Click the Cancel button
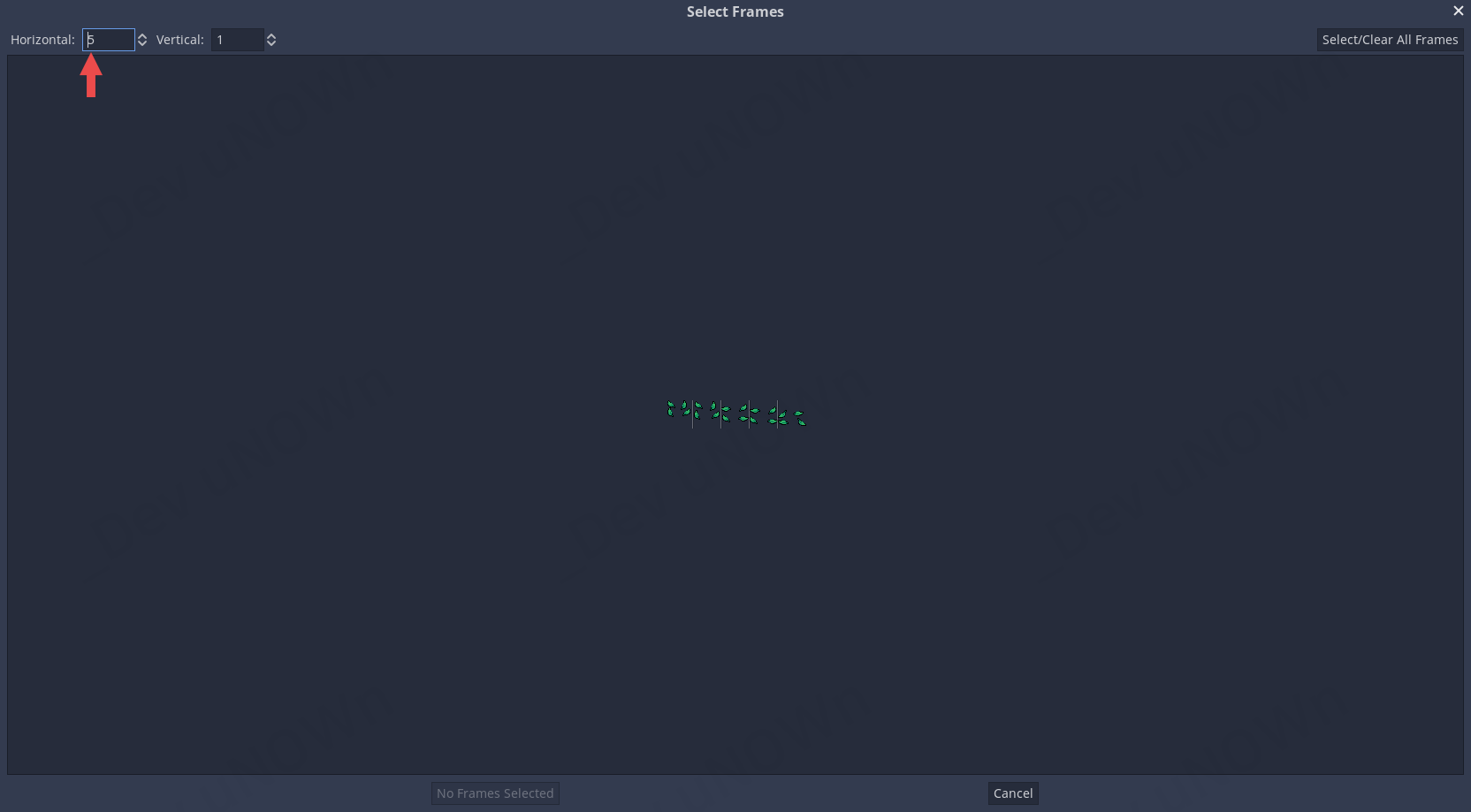Image resolution: width=1471 pixels, height=812 pixels. pos(1013,793)
